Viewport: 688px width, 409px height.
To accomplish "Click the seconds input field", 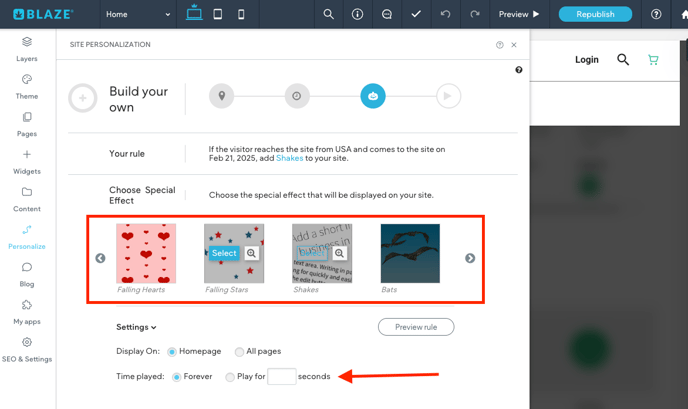I will pos(281,377).
